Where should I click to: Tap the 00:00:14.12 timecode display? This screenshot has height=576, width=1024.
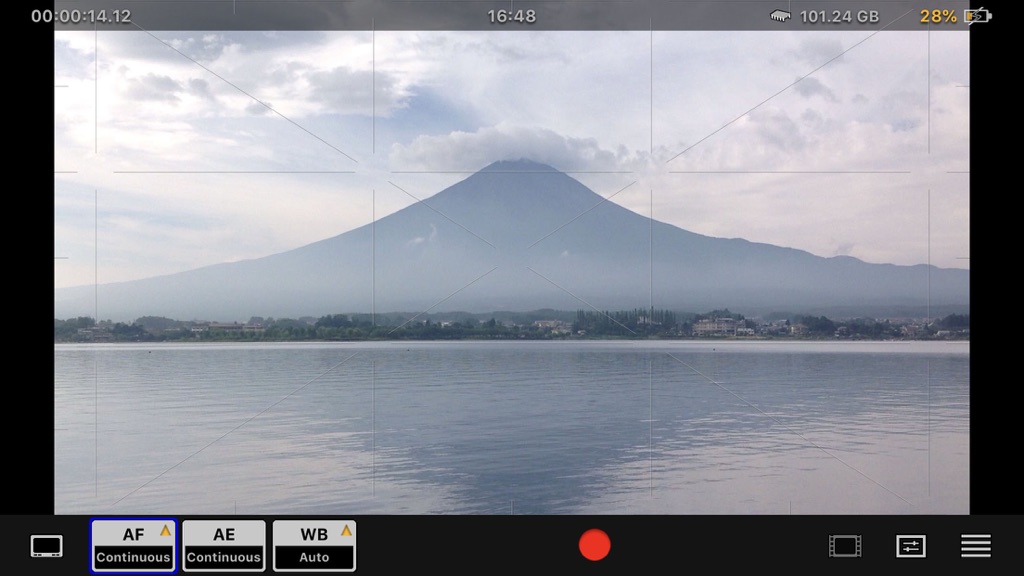(x=81, y=16)
